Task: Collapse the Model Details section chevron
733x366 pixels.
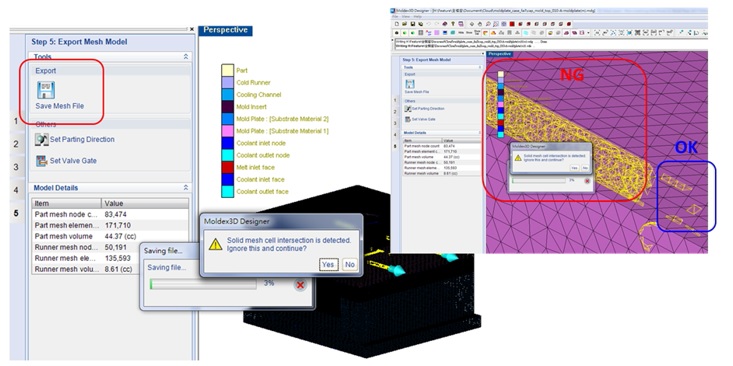Action: (x=186, y=188)
